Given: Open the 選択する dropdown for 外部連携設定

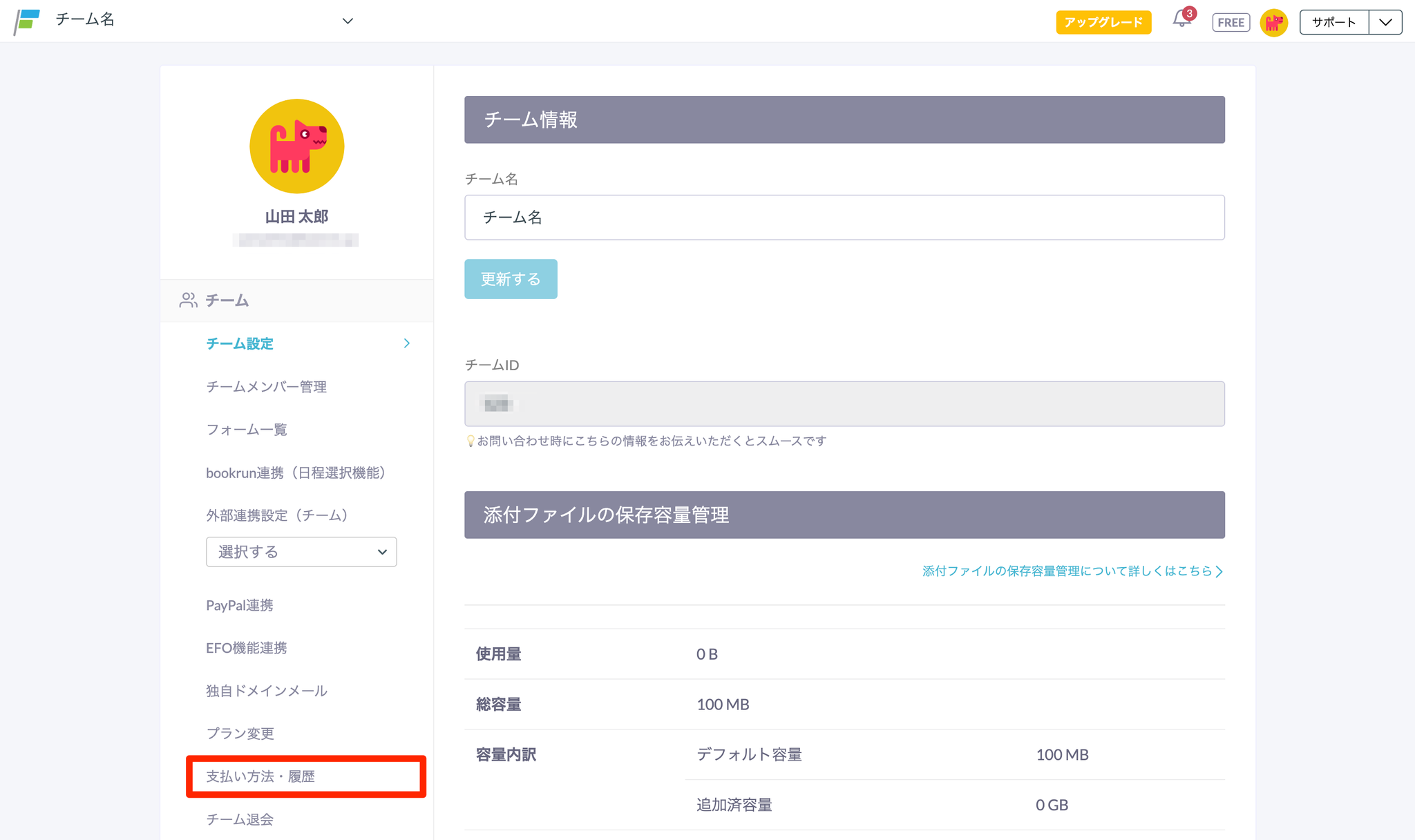Looking at the screenshot, I should 301,552.
